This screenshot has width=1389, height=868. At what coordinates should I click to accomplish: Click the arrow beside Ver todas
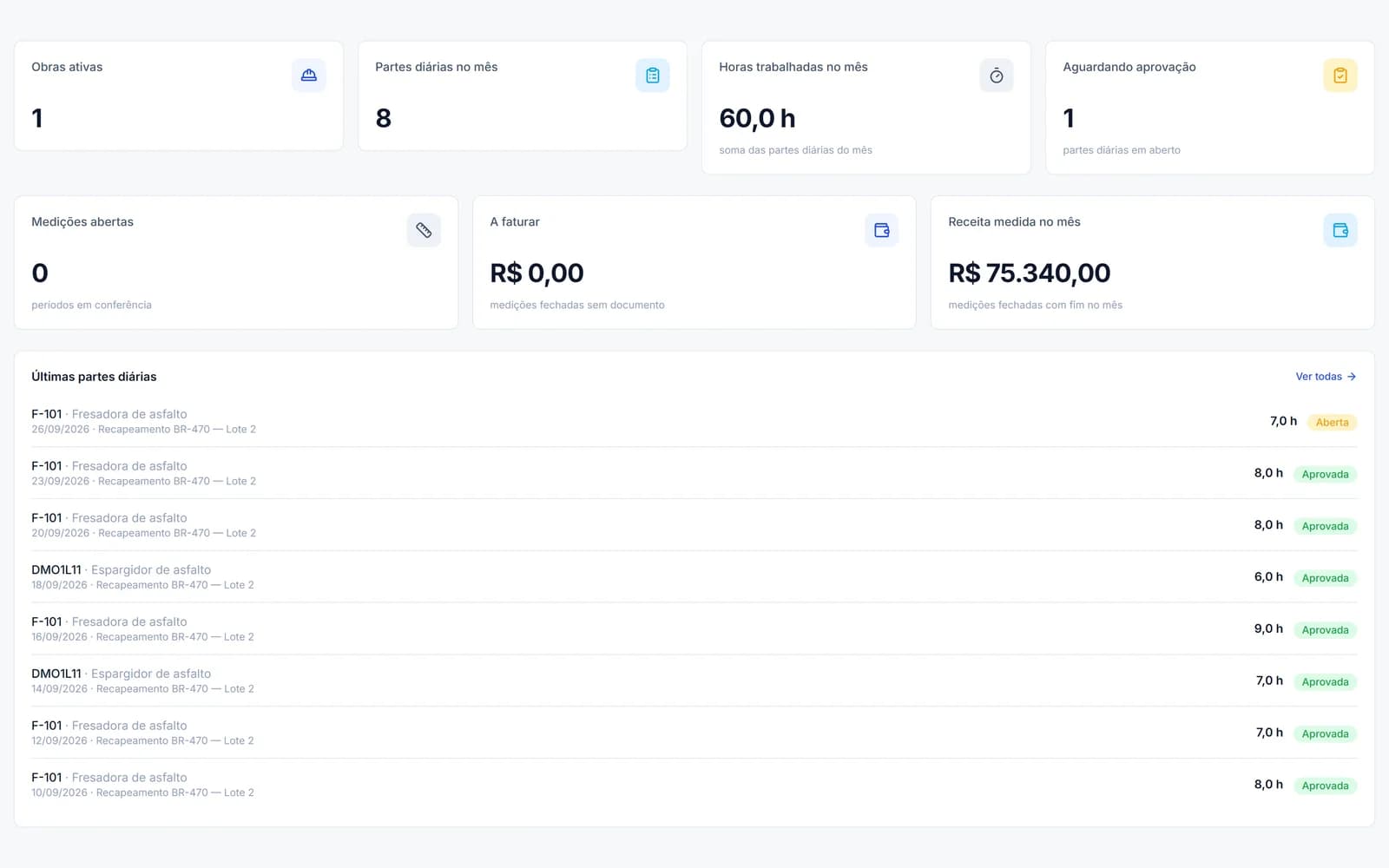point(1352,377)
